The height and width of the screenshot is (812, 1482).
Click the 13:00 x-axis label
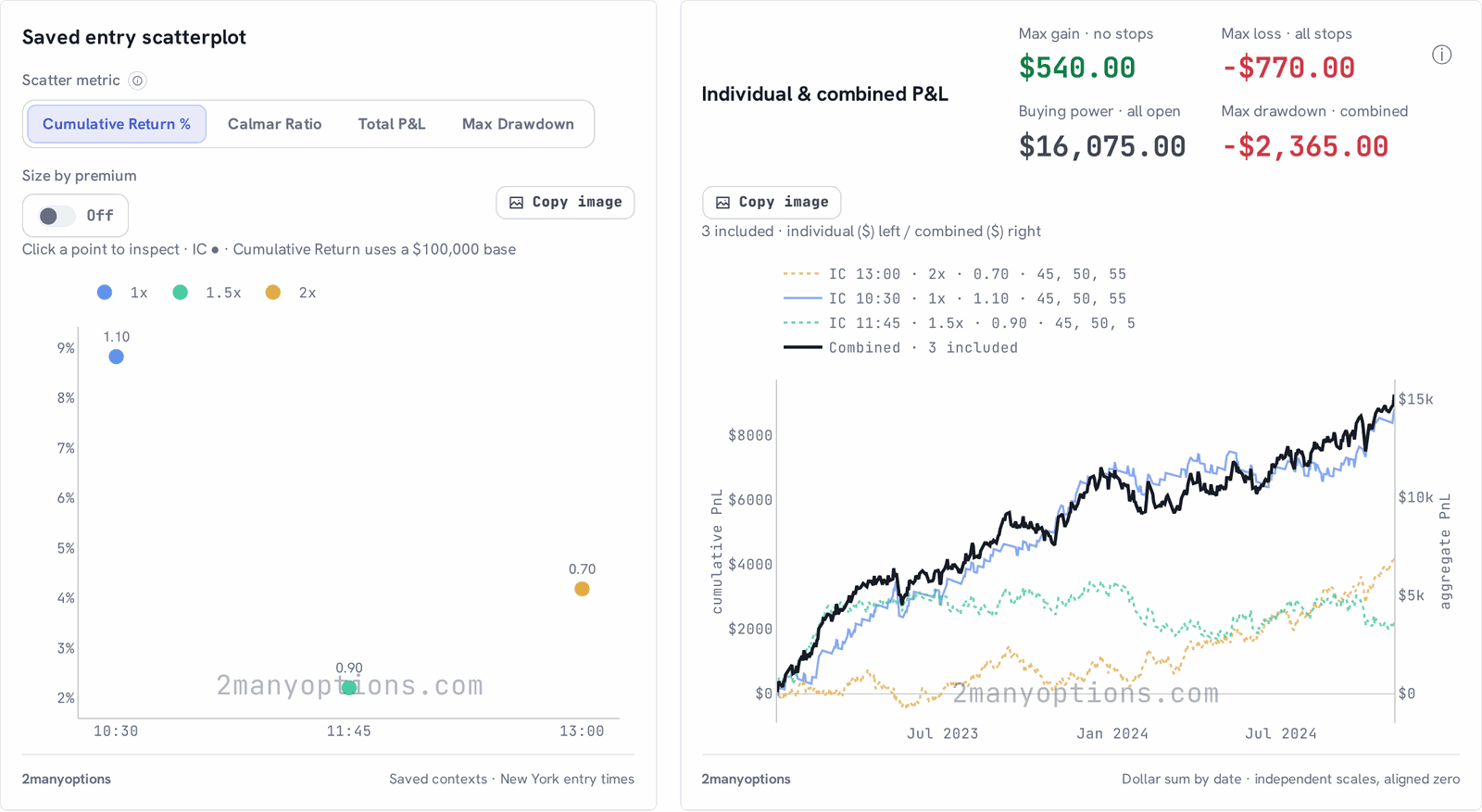click(582, 731)
